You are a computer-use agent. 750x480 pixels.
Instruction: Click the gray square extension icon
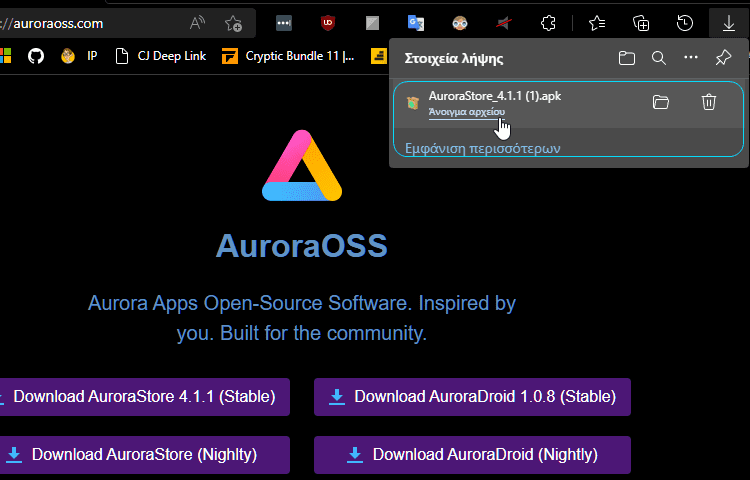click(372, 23)
